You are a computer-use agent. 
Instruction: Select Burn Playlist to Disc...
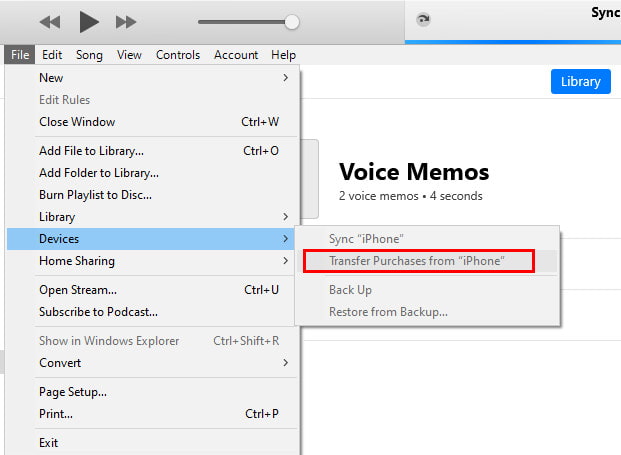pos(152,195)
